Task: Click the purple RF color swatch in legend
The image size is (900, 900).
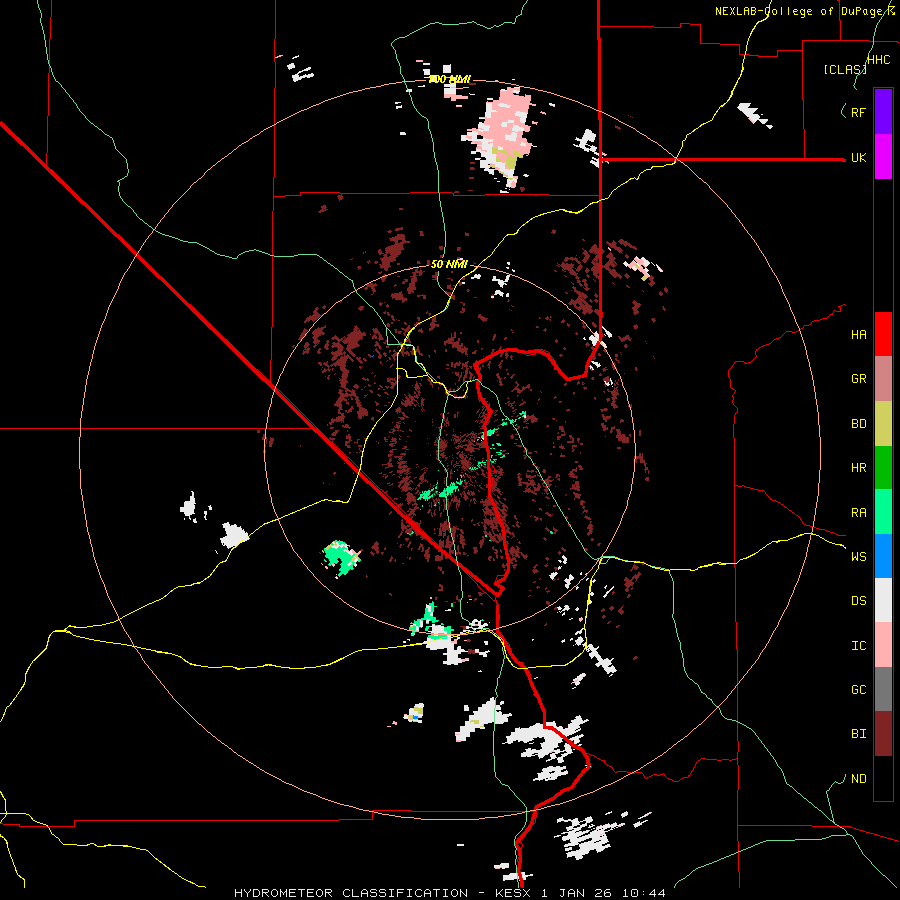Action: (x=883, y=111)
